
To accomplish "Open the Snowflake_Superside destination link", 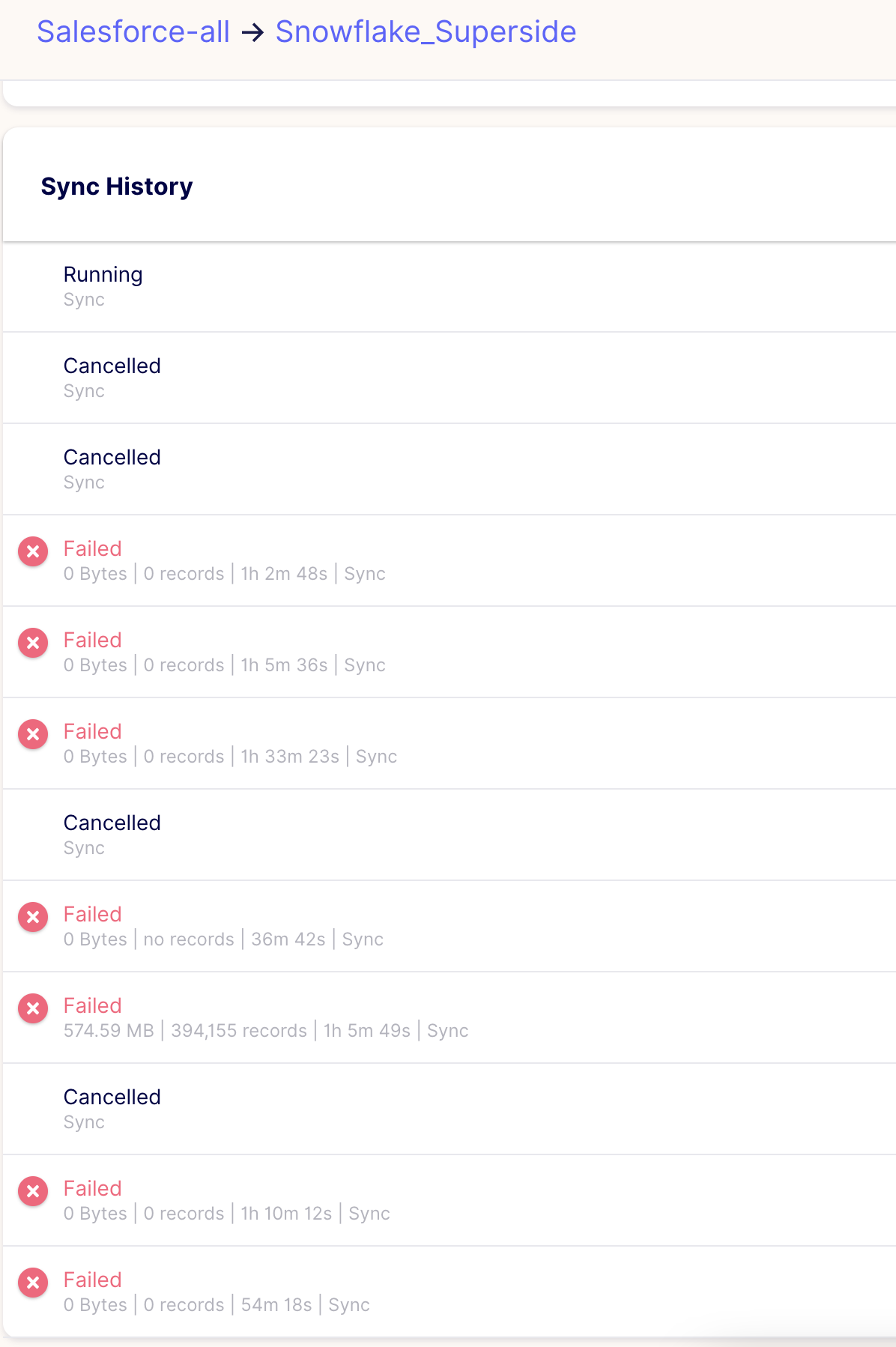I will click(426, 31).
